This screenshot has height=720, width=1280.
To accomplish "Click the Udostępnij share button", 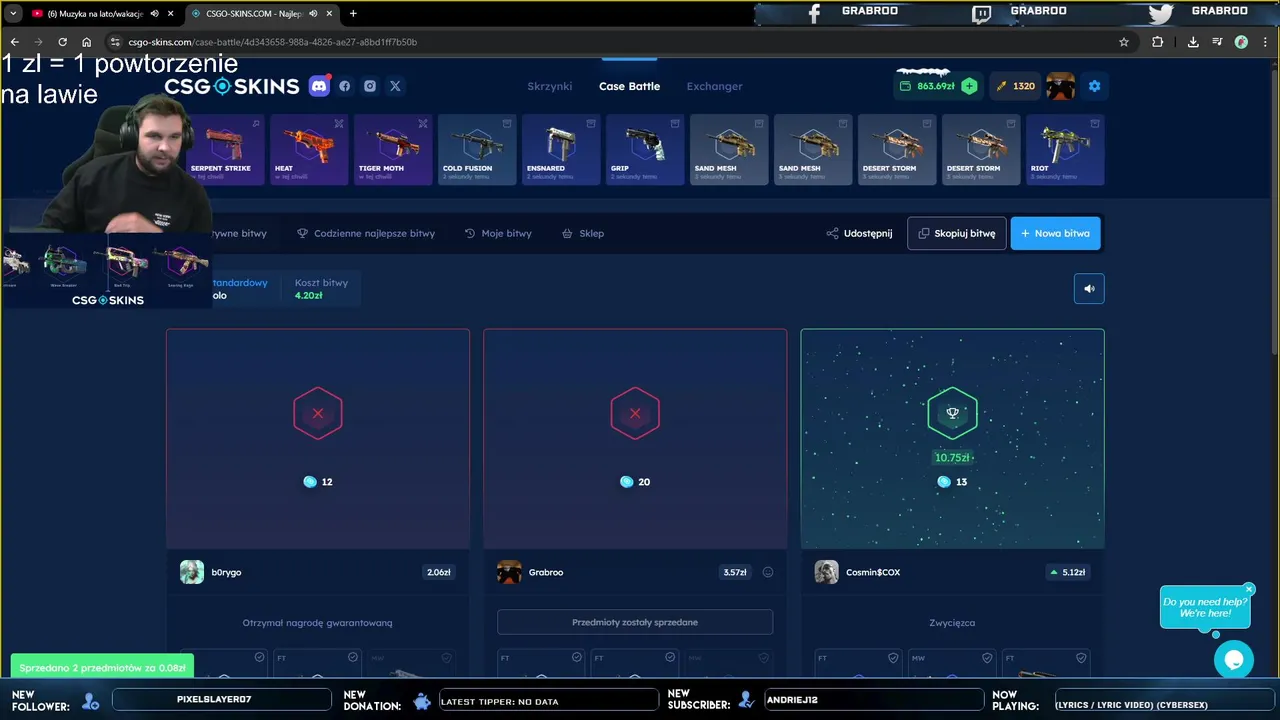I will coord(859,233).
